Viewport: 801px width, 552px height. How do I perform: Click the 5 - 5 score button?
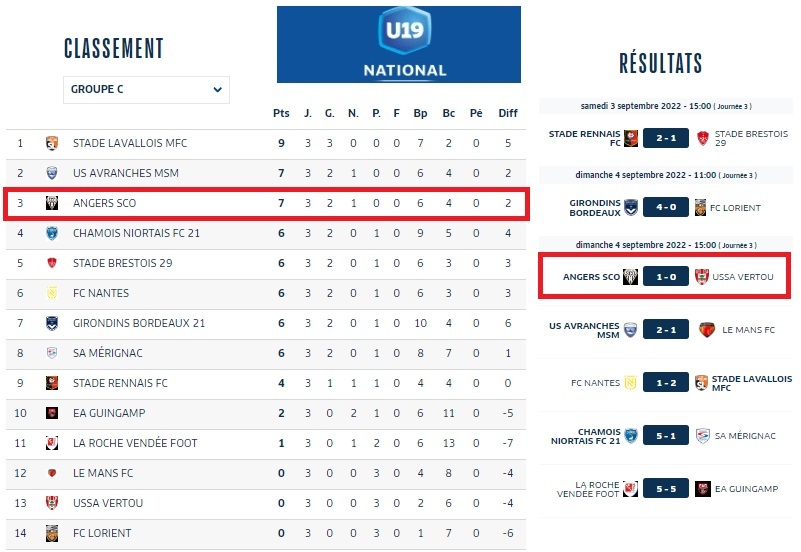[x=666, y=489]
